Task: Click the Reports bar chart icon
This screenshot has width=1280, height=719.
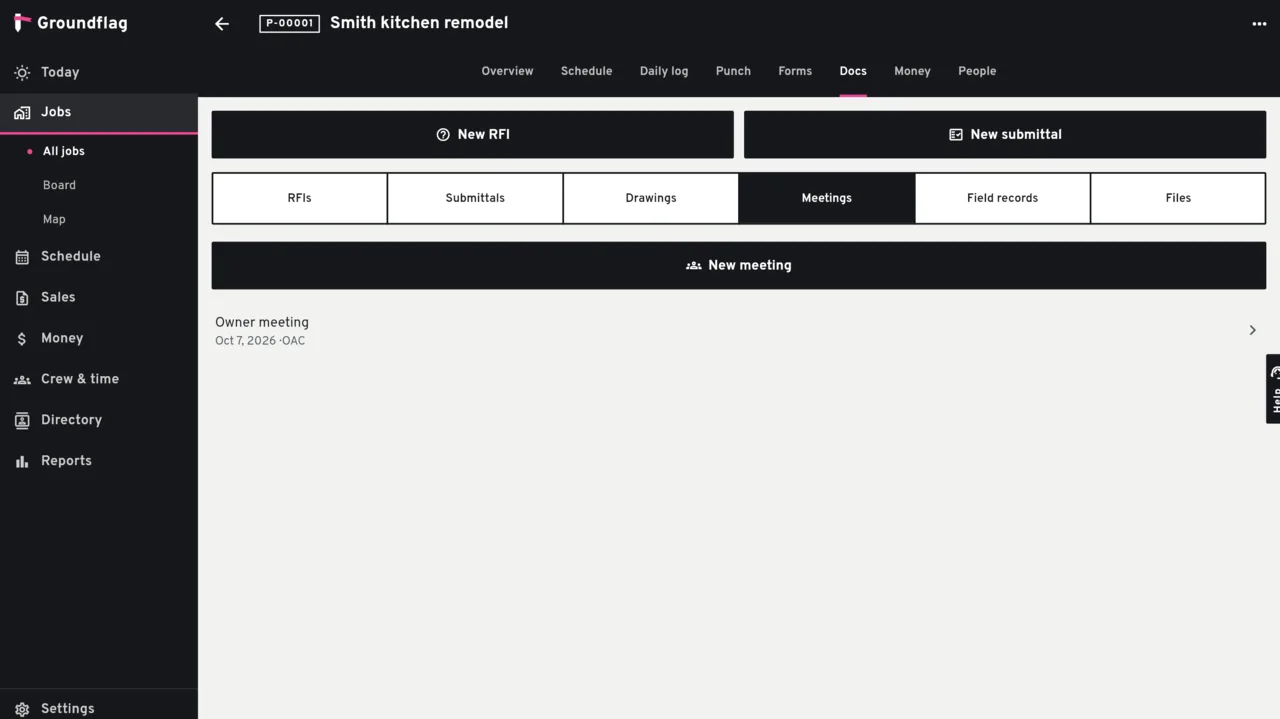Action: pos(22,462)
